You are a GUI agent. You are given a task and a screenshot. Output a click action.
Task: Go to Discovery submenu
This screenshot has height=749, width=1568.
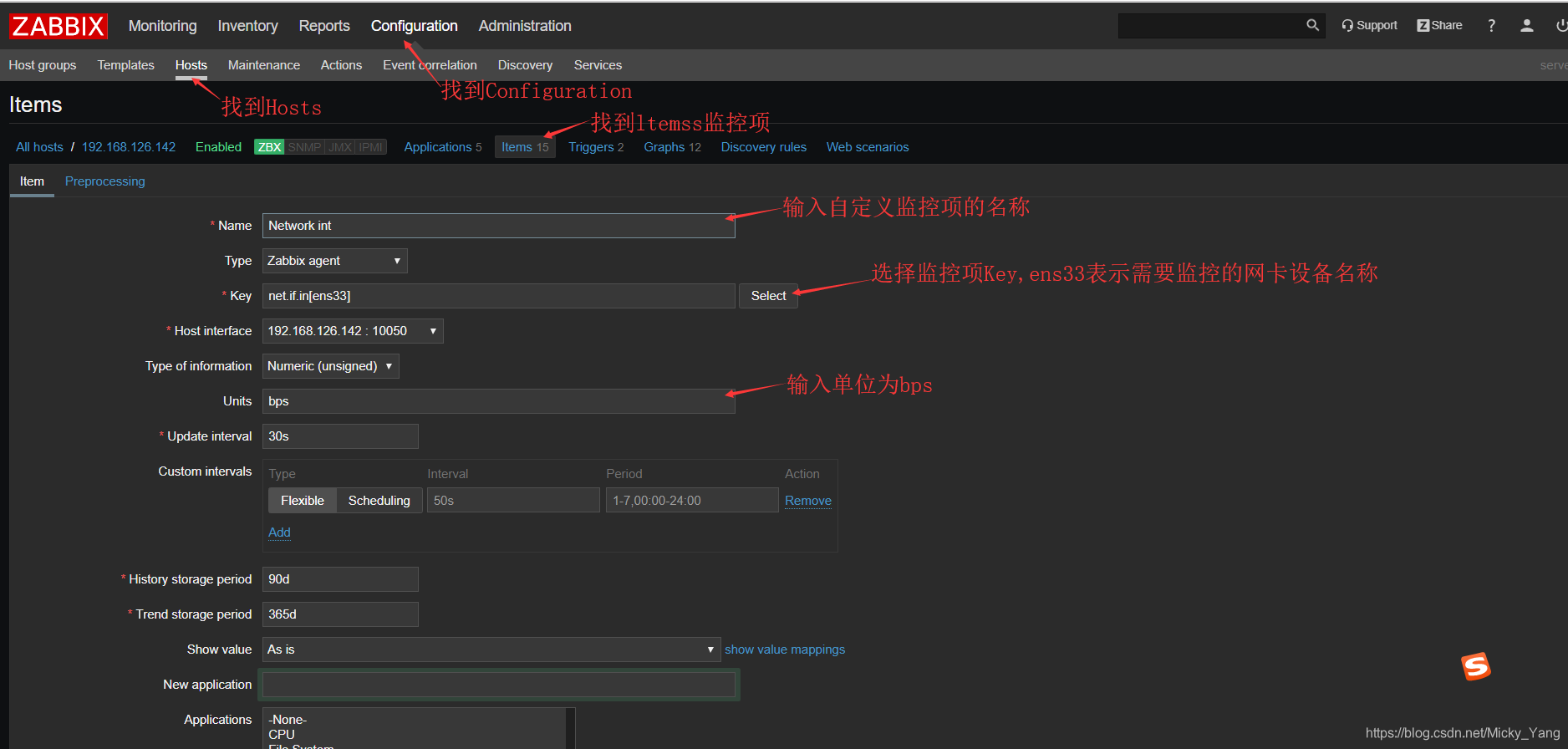coord(525,65)
